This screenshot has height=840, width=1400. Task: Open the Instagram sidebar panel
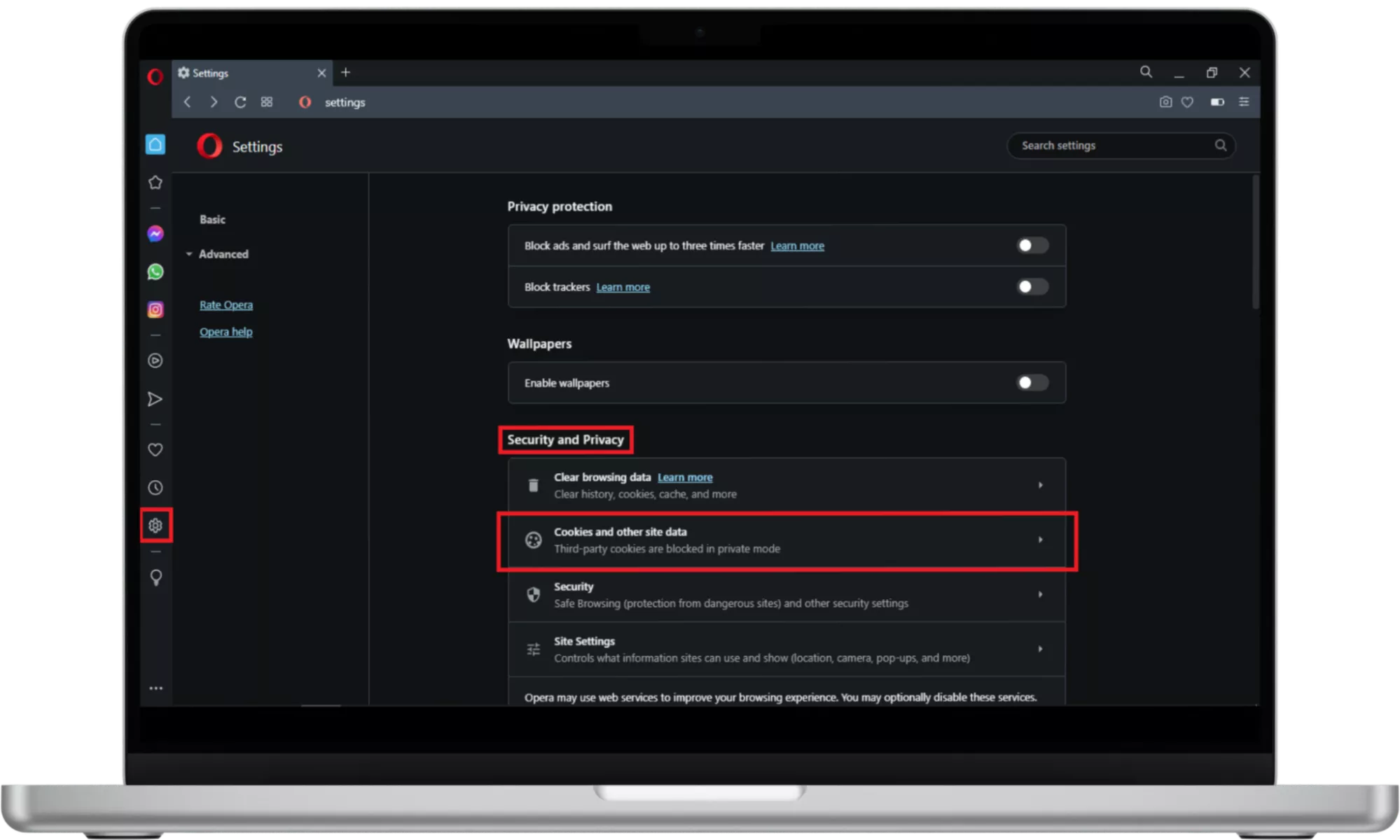[x=155, y=309]
